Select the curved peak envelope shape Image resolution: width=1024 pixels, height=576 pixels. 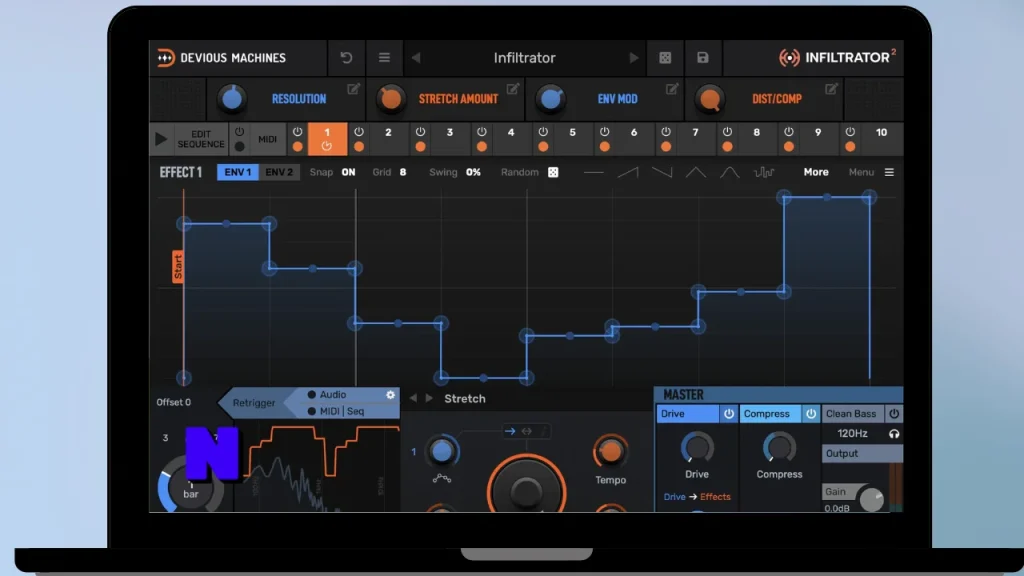pos(729,172)
